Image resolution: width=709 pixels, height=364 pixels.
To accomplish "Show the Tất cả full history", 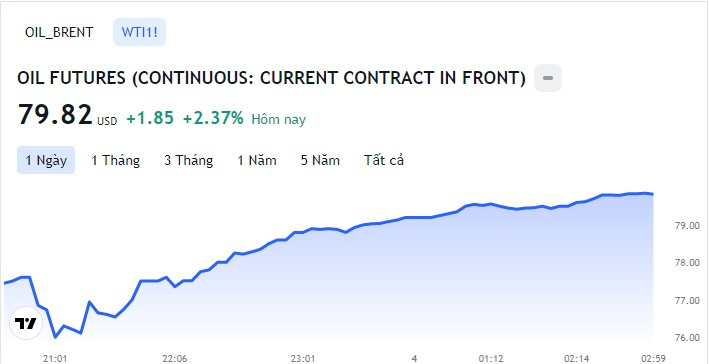I will [384, 160].
